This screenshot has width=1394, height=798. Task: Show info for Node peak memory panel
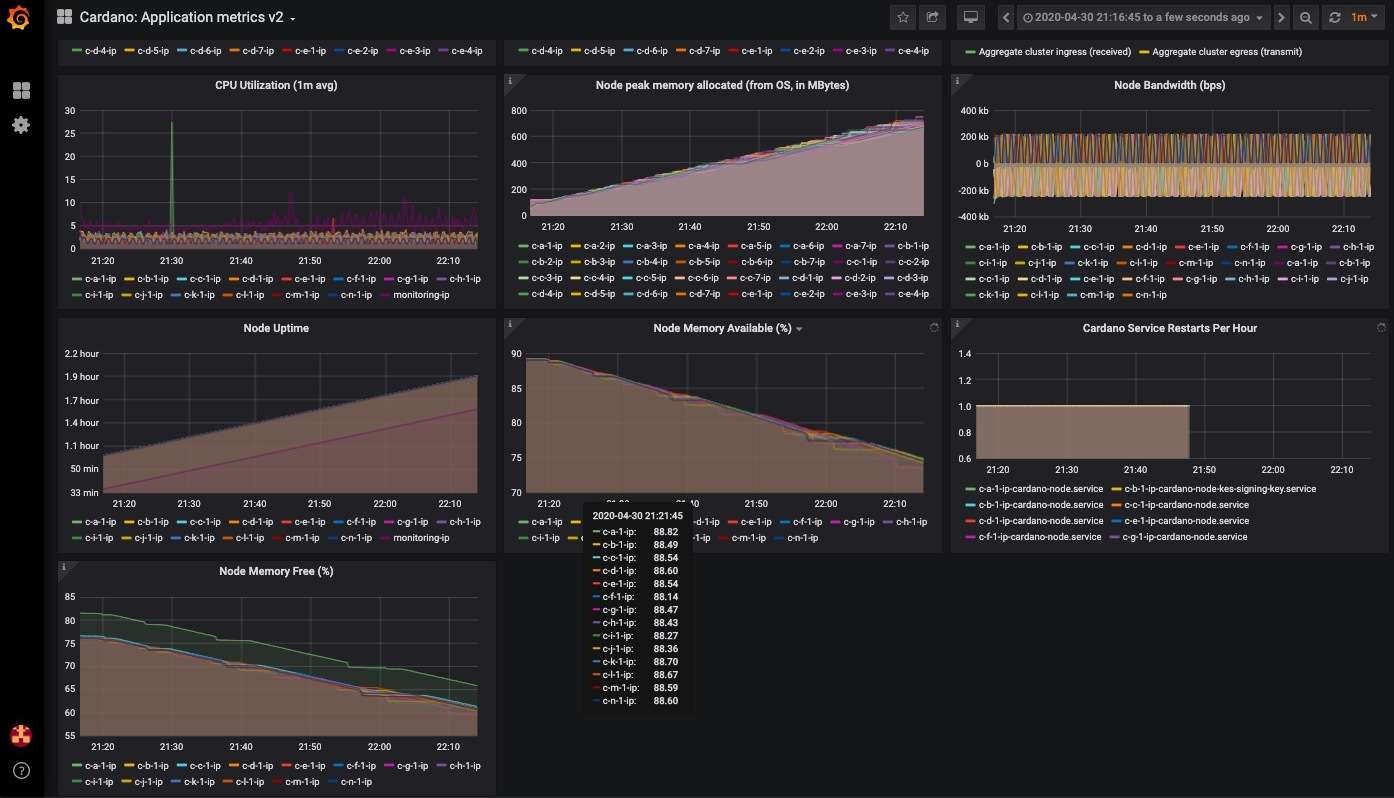click(x=511, y=81)
